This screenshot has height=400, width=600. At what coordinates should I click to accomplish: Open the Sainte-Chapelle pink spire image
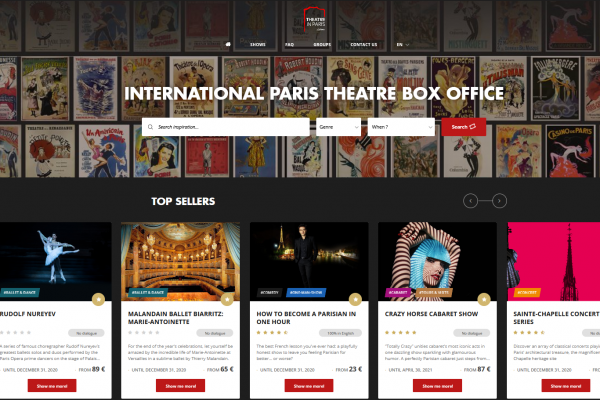[553, 261]
